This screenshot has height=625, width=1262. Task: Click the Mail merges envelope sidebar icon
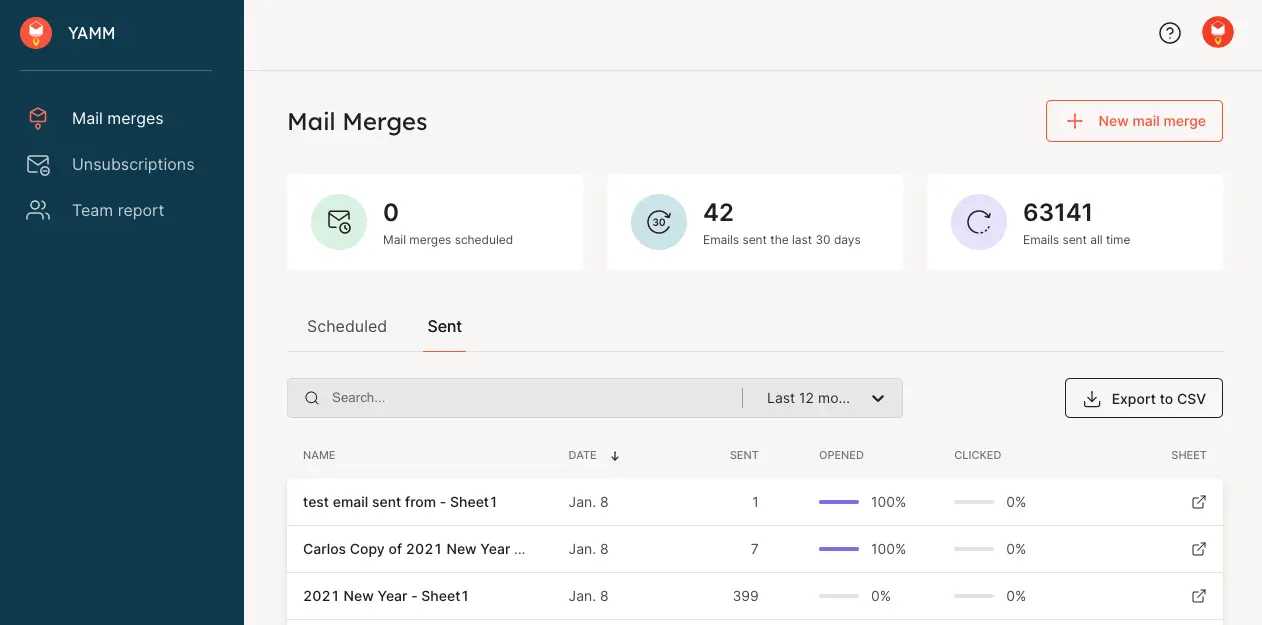pos(38,119)
